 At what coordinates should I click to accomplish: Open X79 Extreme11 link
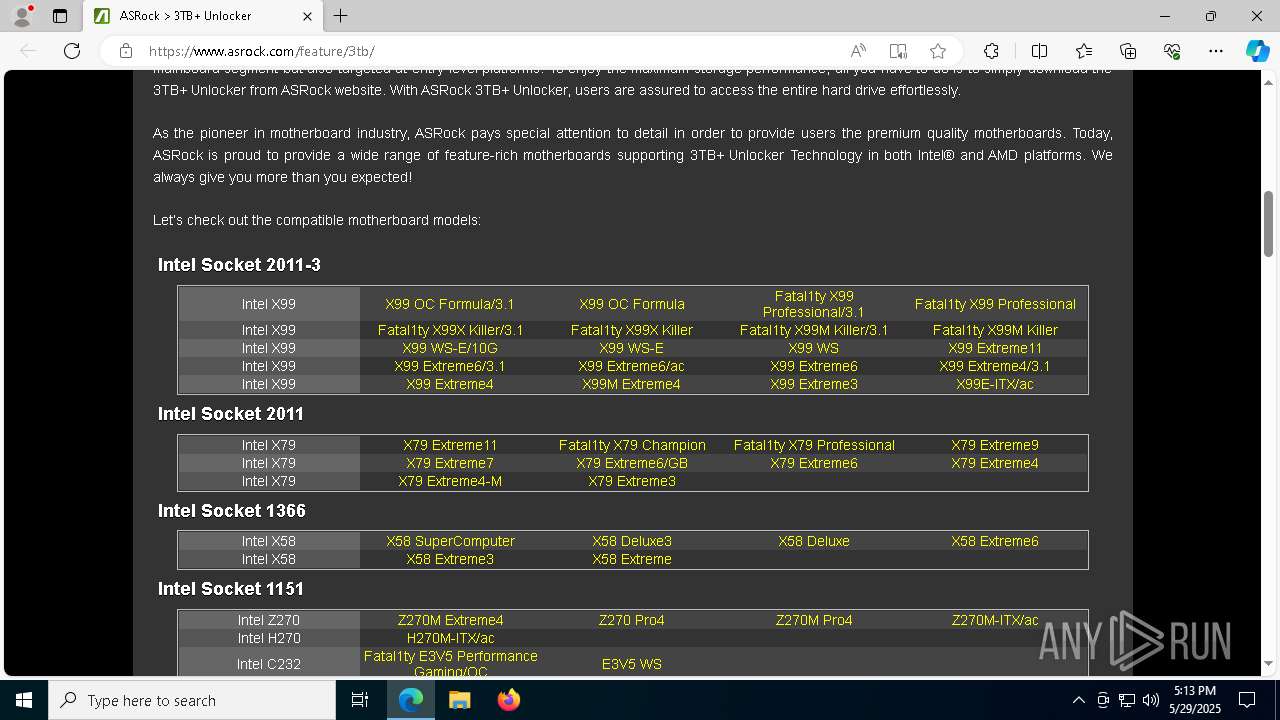(x=450, y=445)
